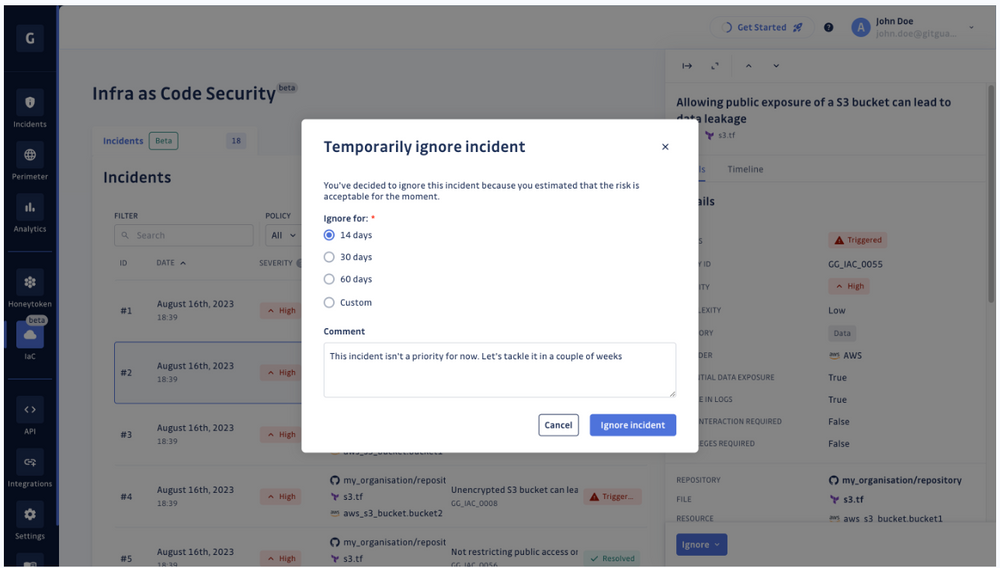
Task: Expand the John Doe account menu
Action: [971, 27]
